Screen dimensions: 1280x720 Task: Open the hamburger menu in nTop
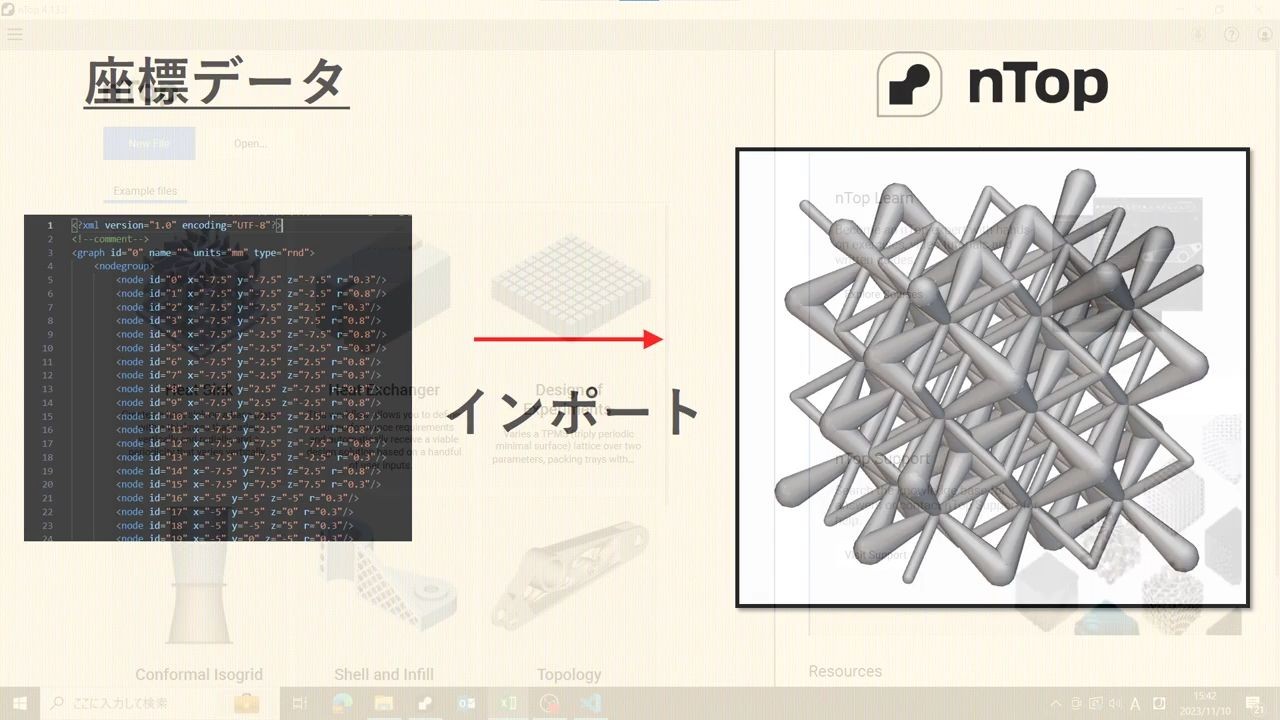[14, 34]
